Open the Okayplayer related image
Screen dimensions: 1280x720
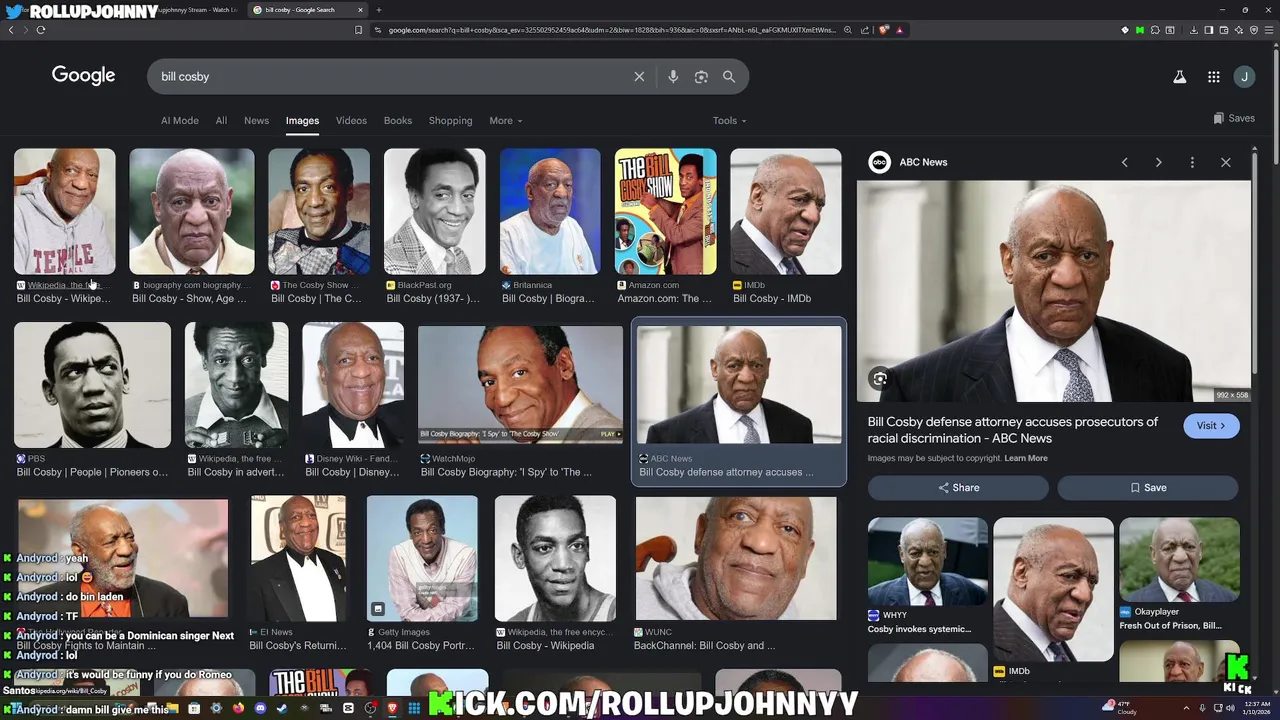point(1179,560)
